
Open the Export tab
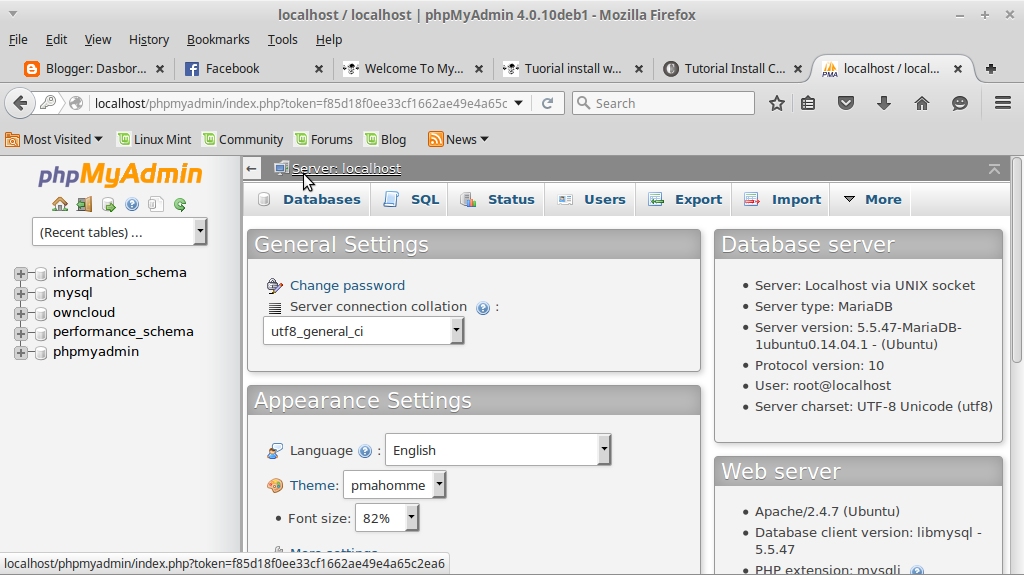click(x=684, y=200)
